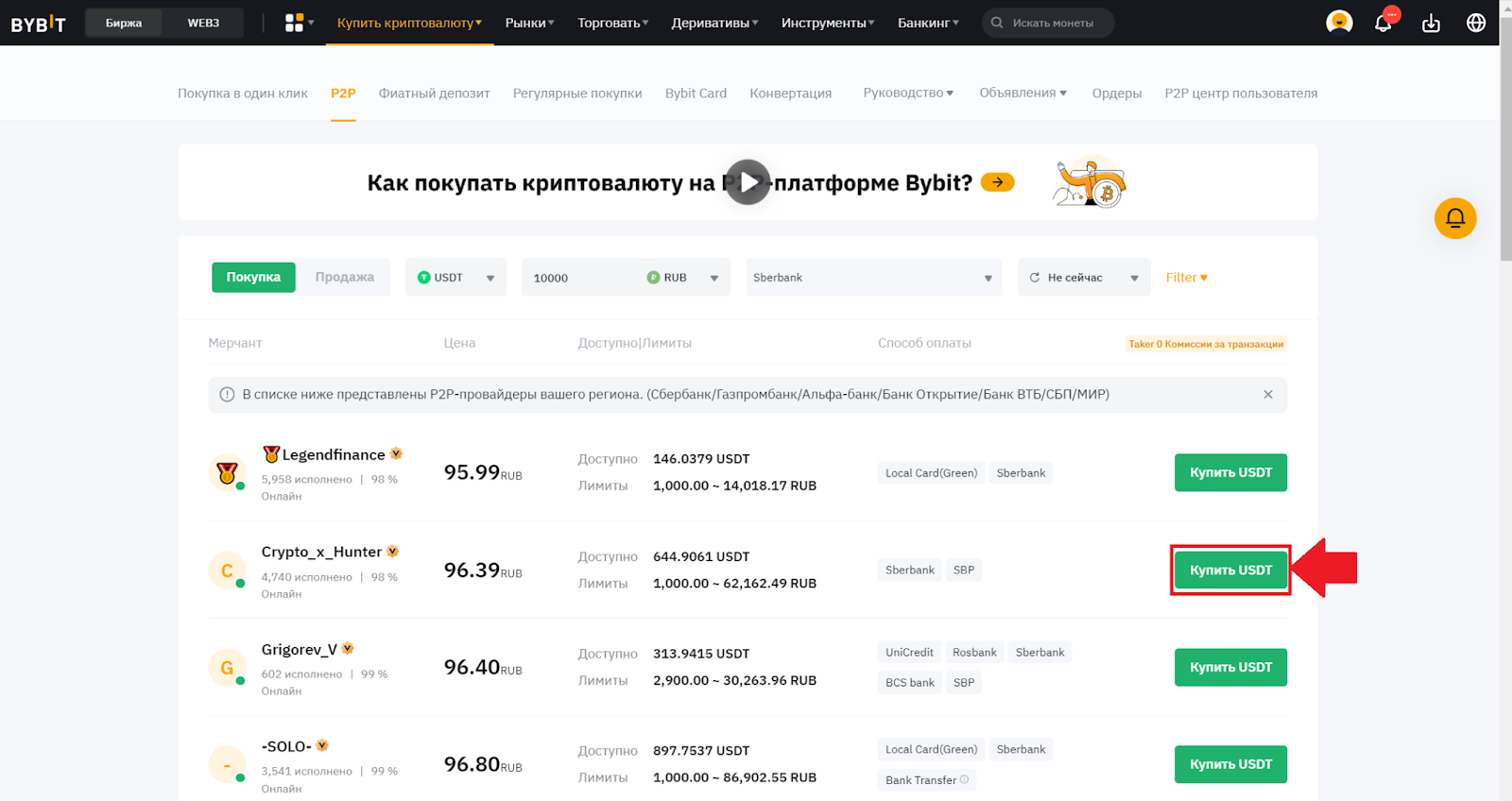Expand the Объявления menu
The image size is (1512, 801).
(1023, 93)
